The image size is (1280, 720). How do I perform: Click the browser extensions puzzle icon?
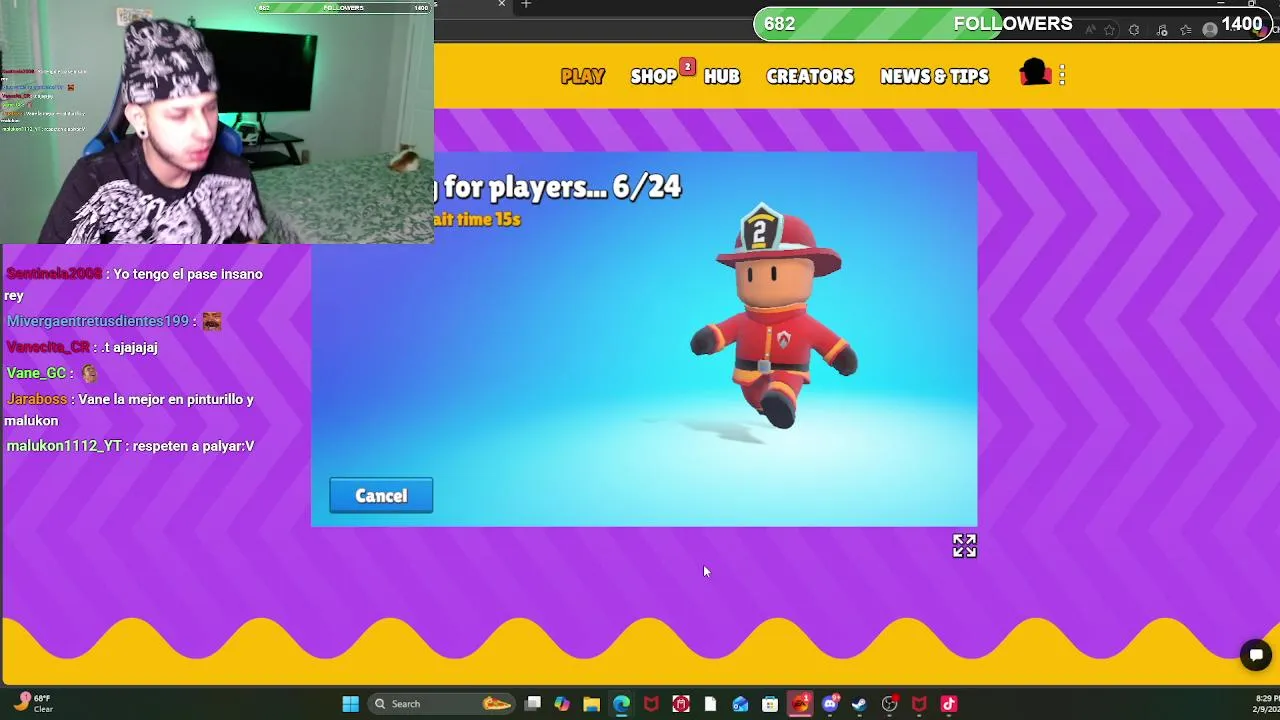1136,30
